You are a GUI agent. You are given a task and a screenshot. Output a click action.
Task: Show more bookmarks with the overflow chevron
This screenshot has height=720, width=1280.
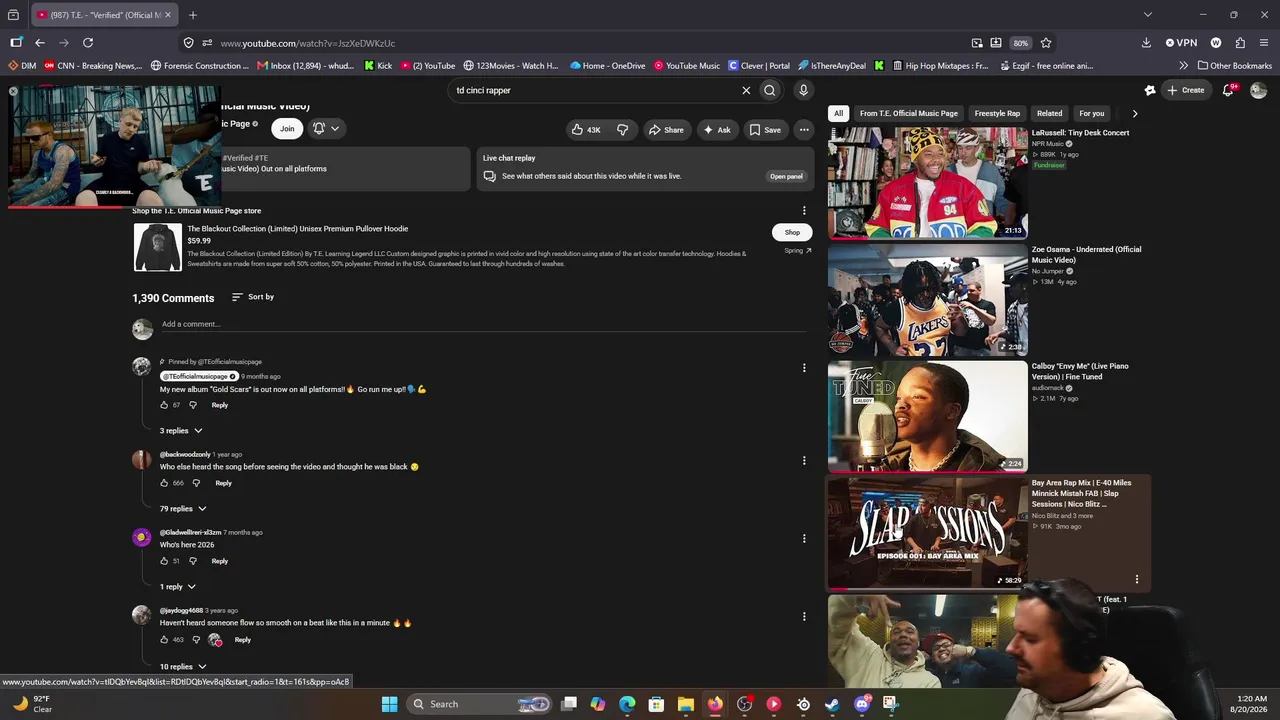[x=1183, y=66]
